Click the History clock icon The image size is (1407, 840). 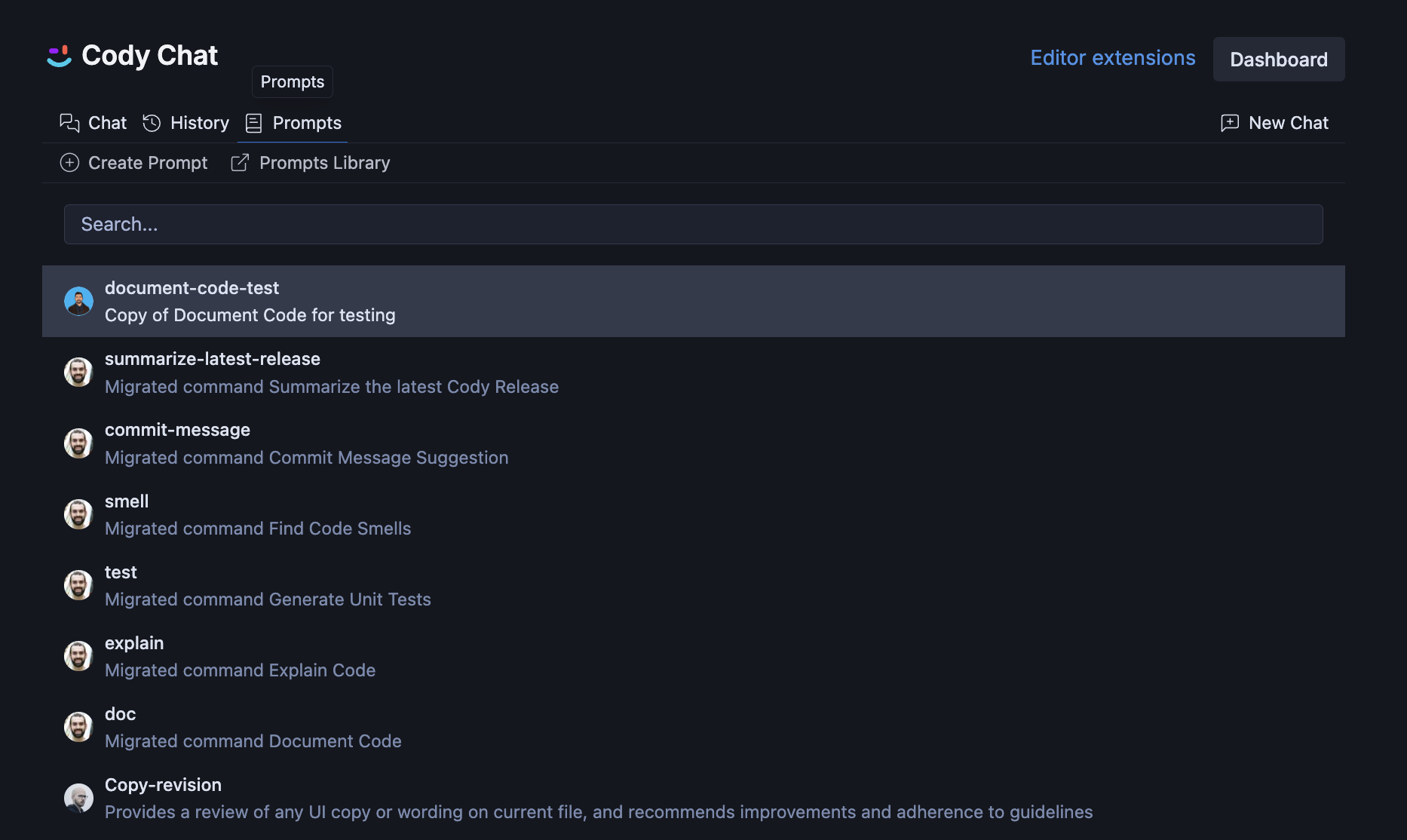point(152,123)
